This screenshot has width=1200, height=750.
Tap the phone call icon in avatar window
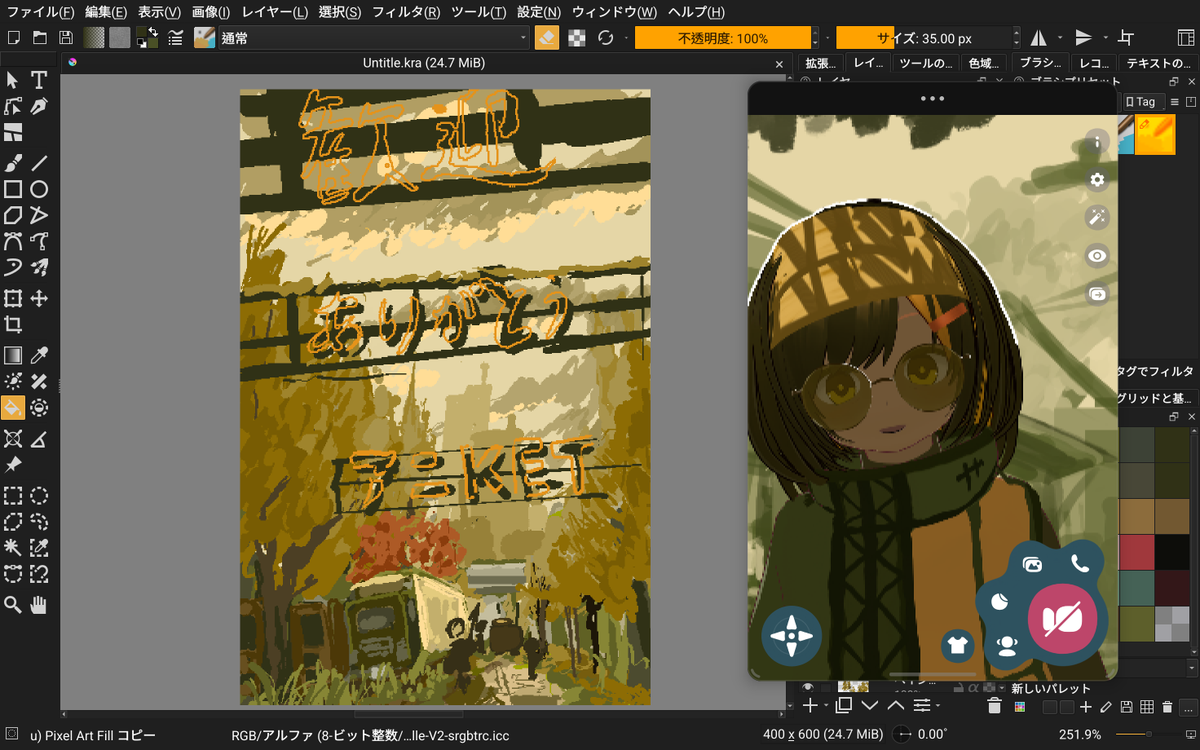[x=1080, y=564]
